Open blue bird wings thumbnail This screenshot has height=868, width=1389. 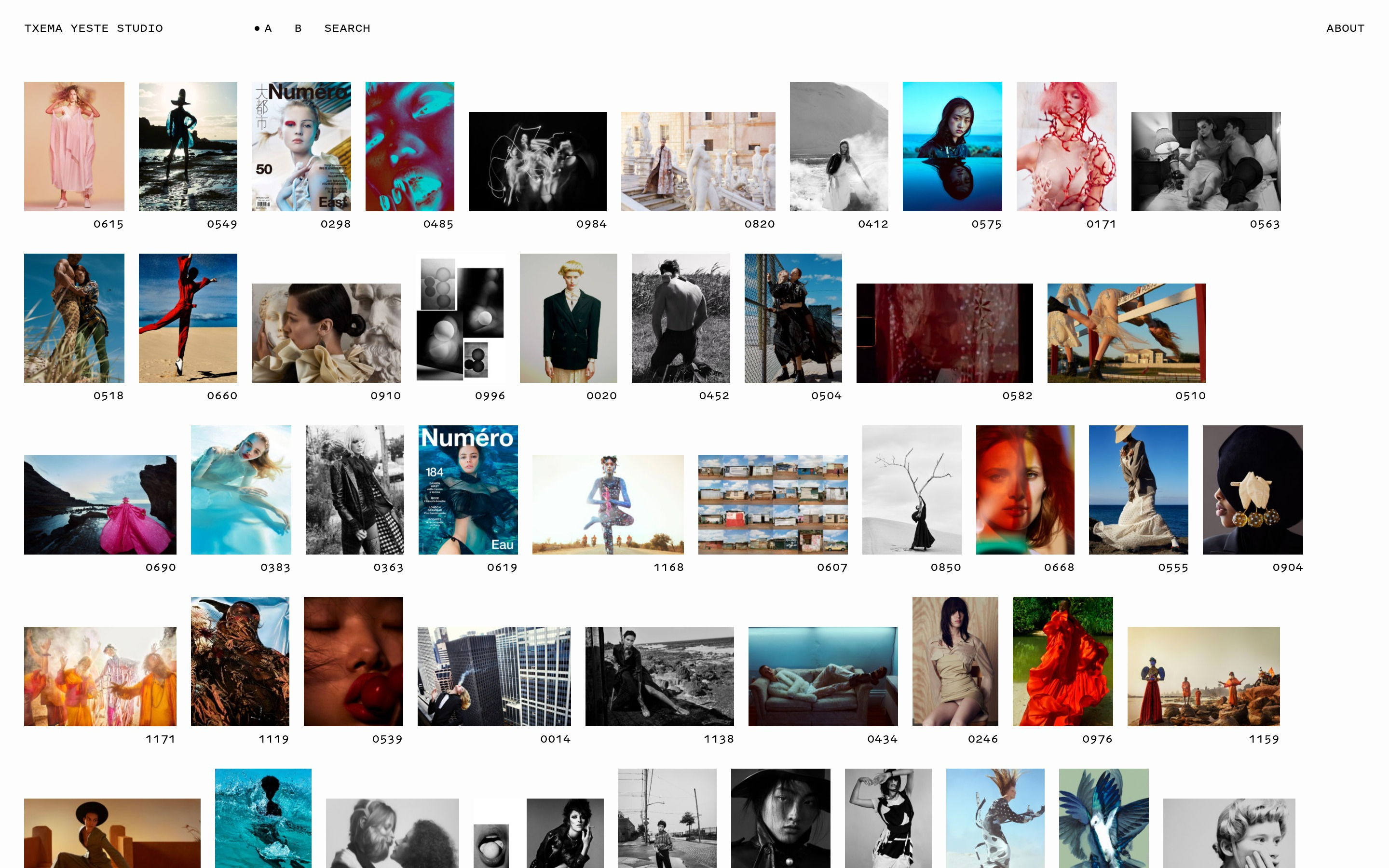pyautogui.click(x=1103, y=818)
